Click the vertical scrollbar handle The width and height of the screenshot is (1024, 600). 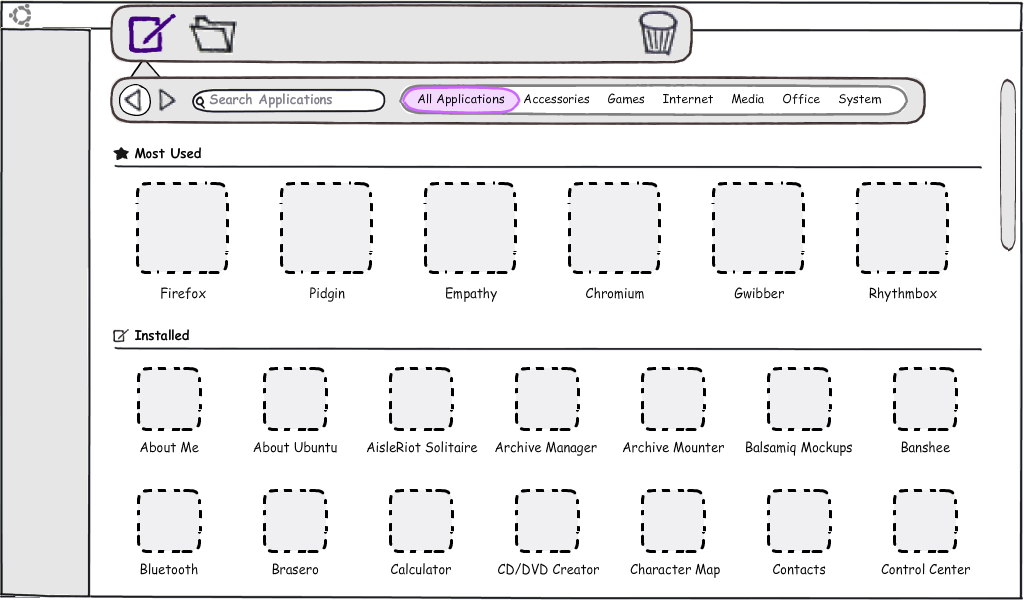point(1008,165)
